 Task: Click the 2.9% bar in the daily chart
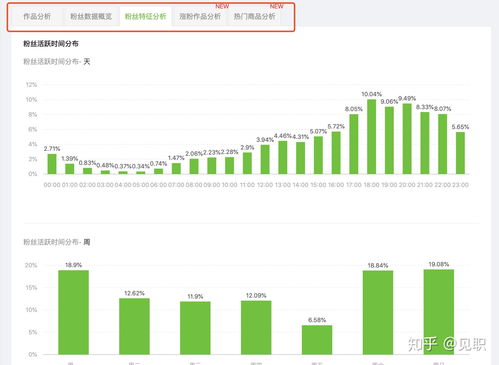click(247, 163)
